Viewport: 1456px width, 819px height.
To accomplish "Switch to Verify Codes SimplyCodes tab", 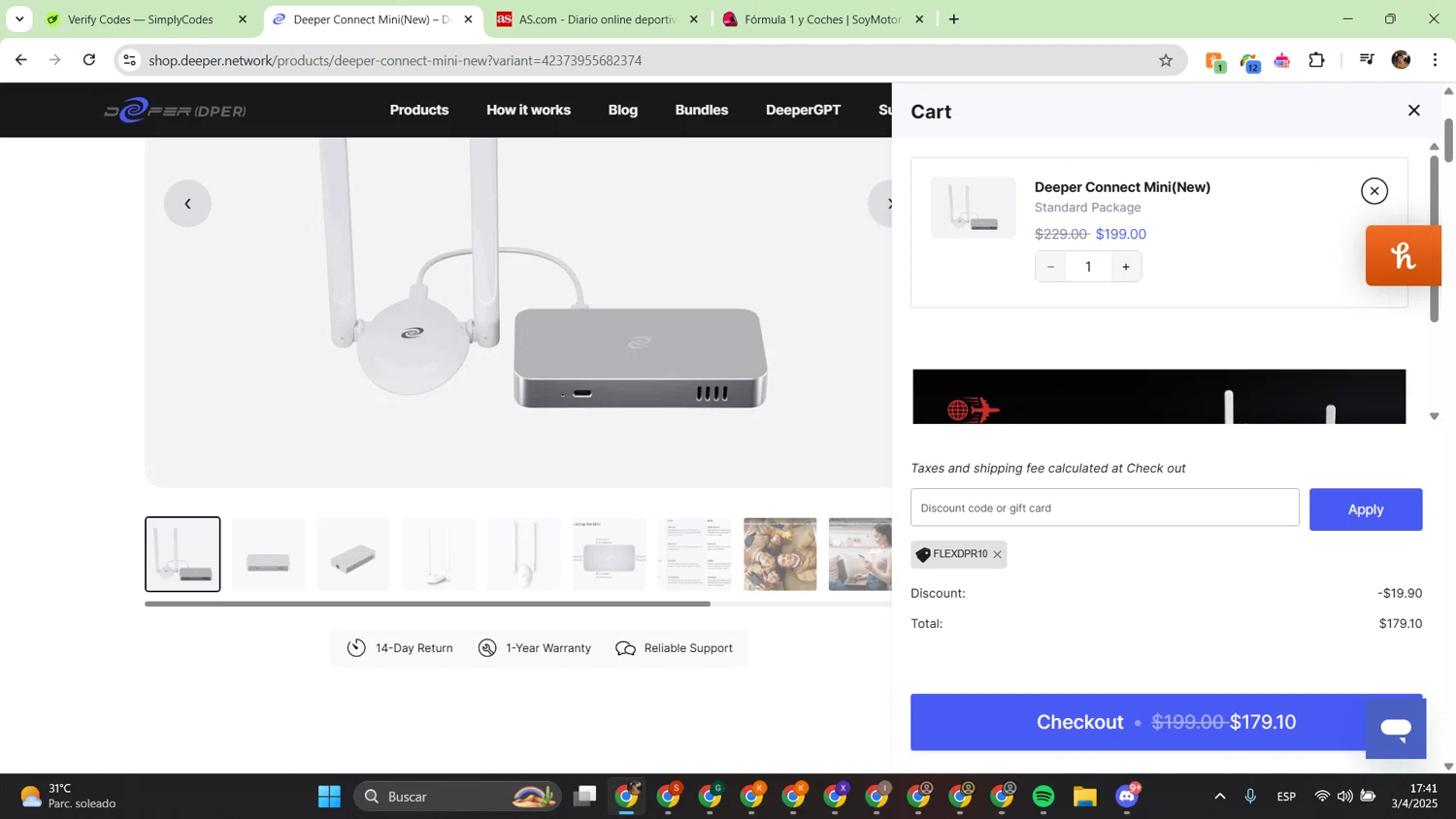I will coord(141,19).
